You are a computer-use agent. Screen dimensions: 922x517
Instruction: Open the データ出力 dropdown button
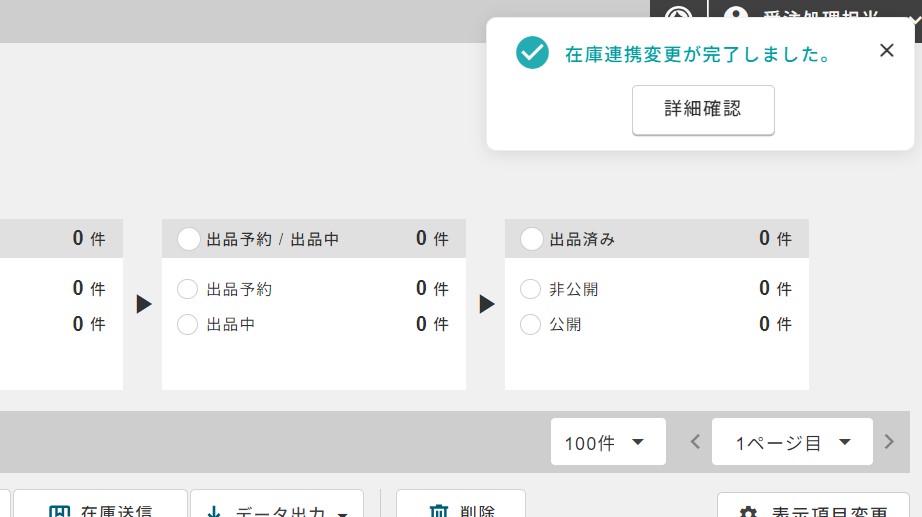click(277, 505)
